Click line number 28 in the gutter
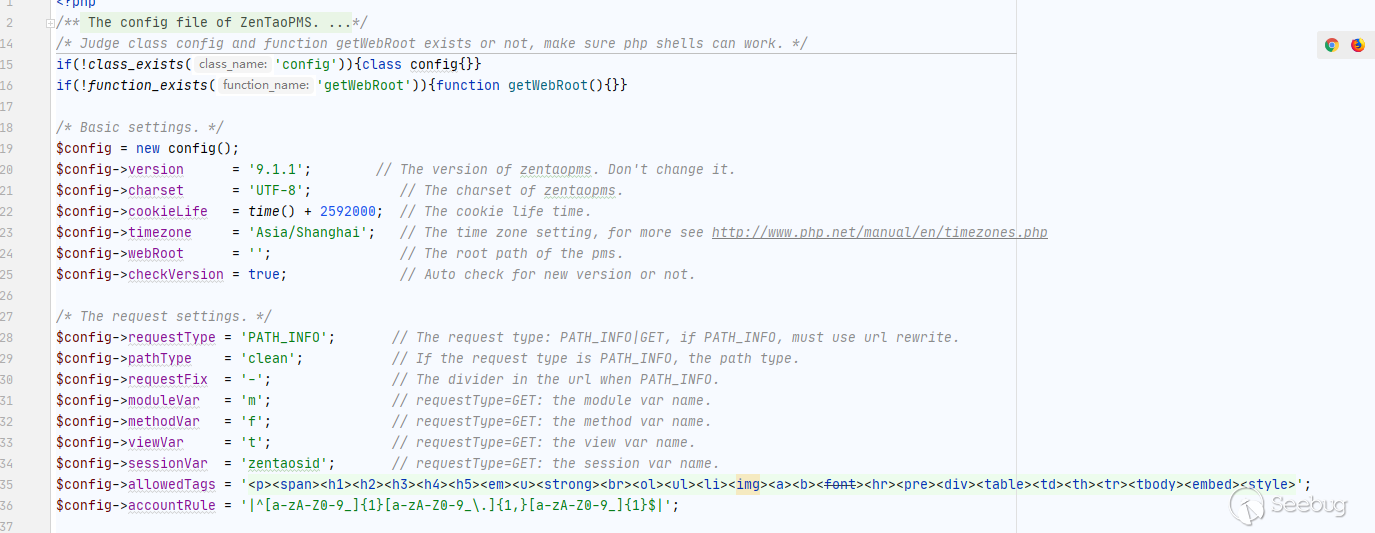This screenshot has width=1375, height=533. tap(7, 337)
